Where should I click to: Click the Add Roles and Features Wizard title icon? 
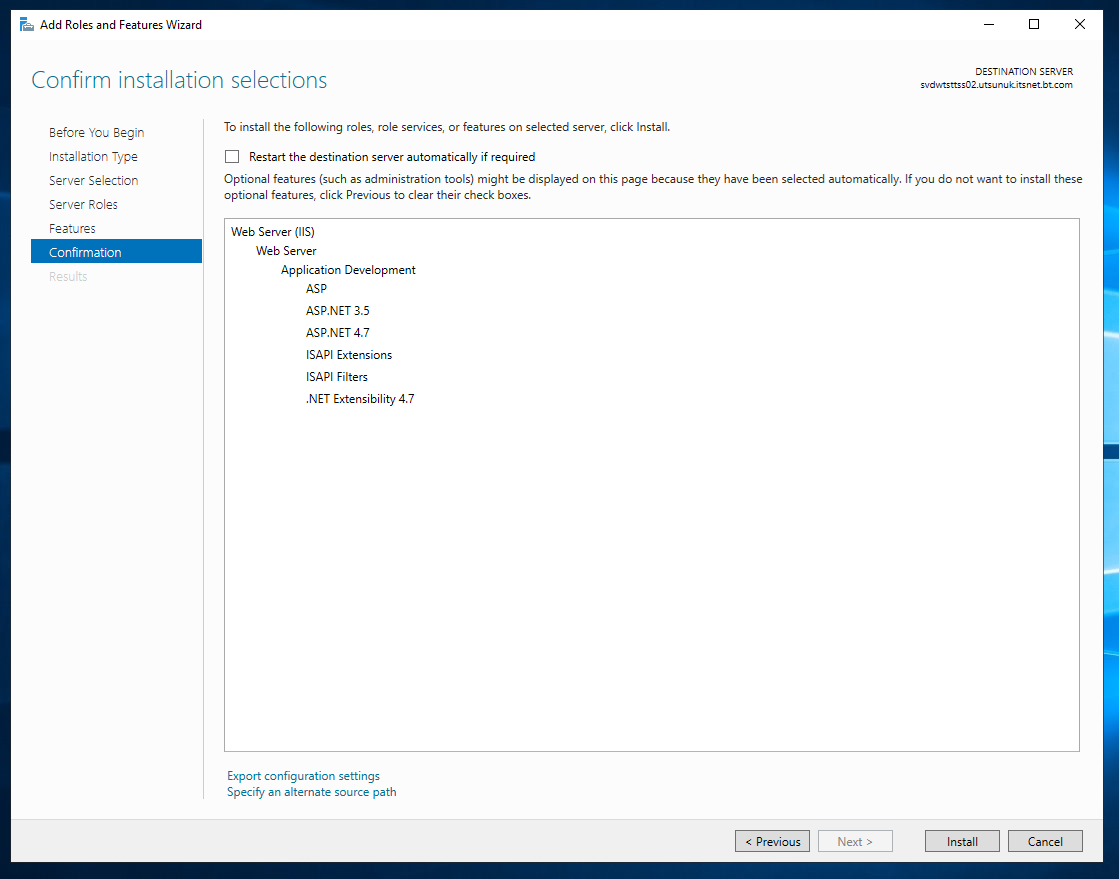point(26,25)
